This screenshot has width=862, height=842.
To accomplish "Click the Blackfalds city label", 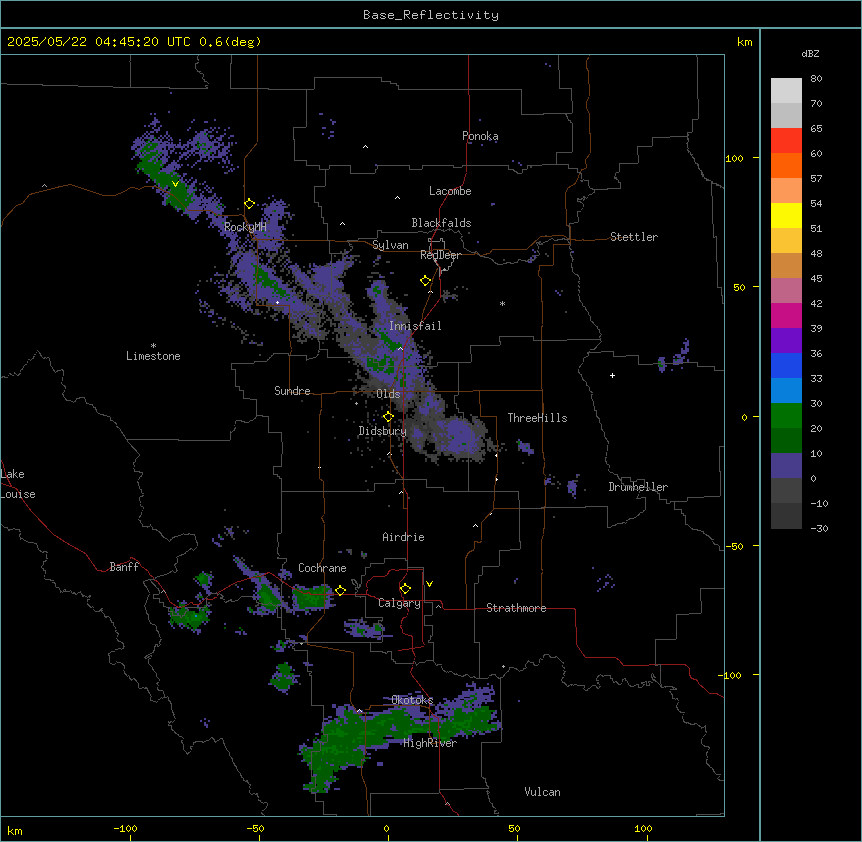I will pos(441,223).
